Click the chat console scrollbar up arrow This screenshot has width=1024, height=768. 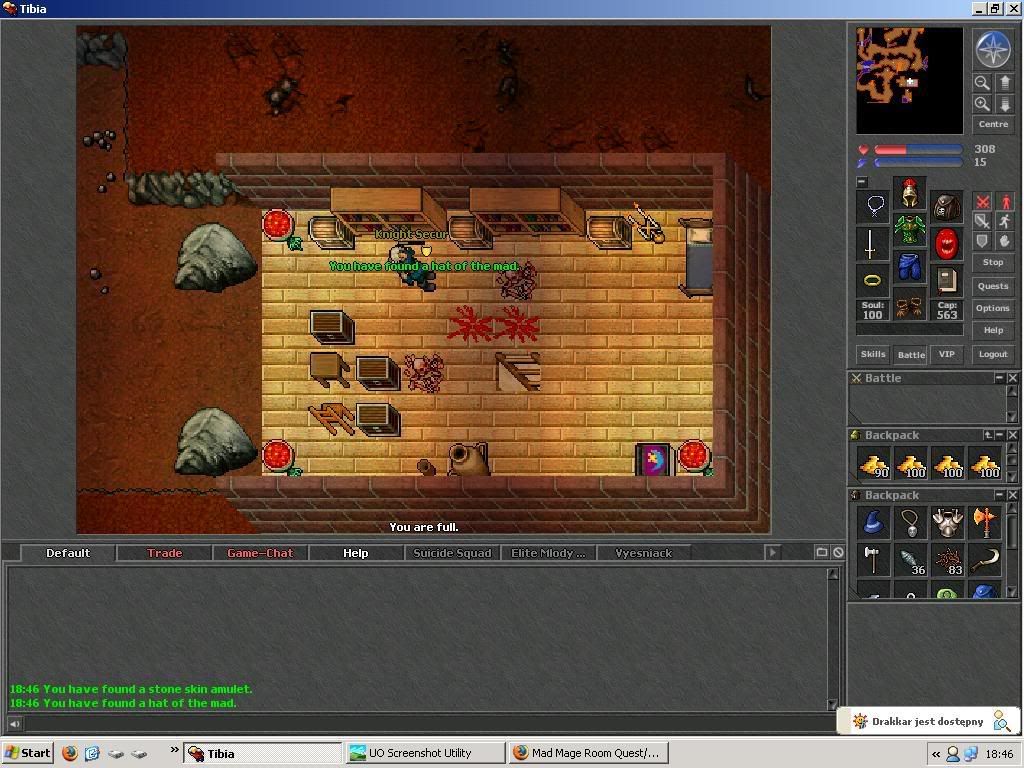[833, 574]
